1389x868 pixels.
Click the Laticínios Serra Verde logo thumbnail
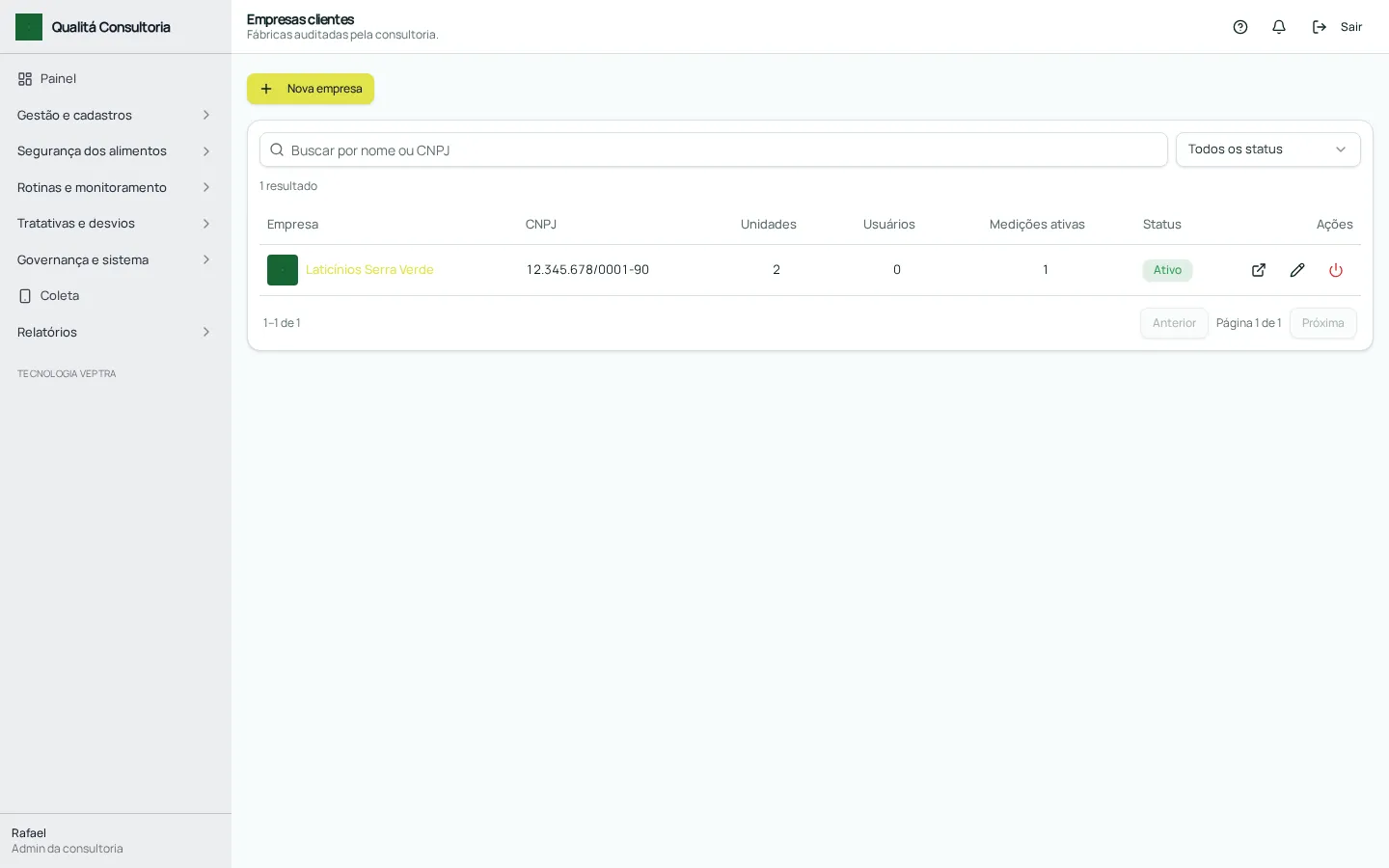[x=283, y=270]
